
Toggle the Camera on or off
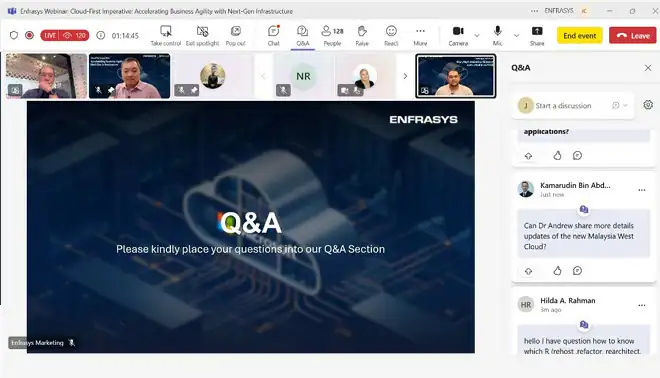pos(458,36)
